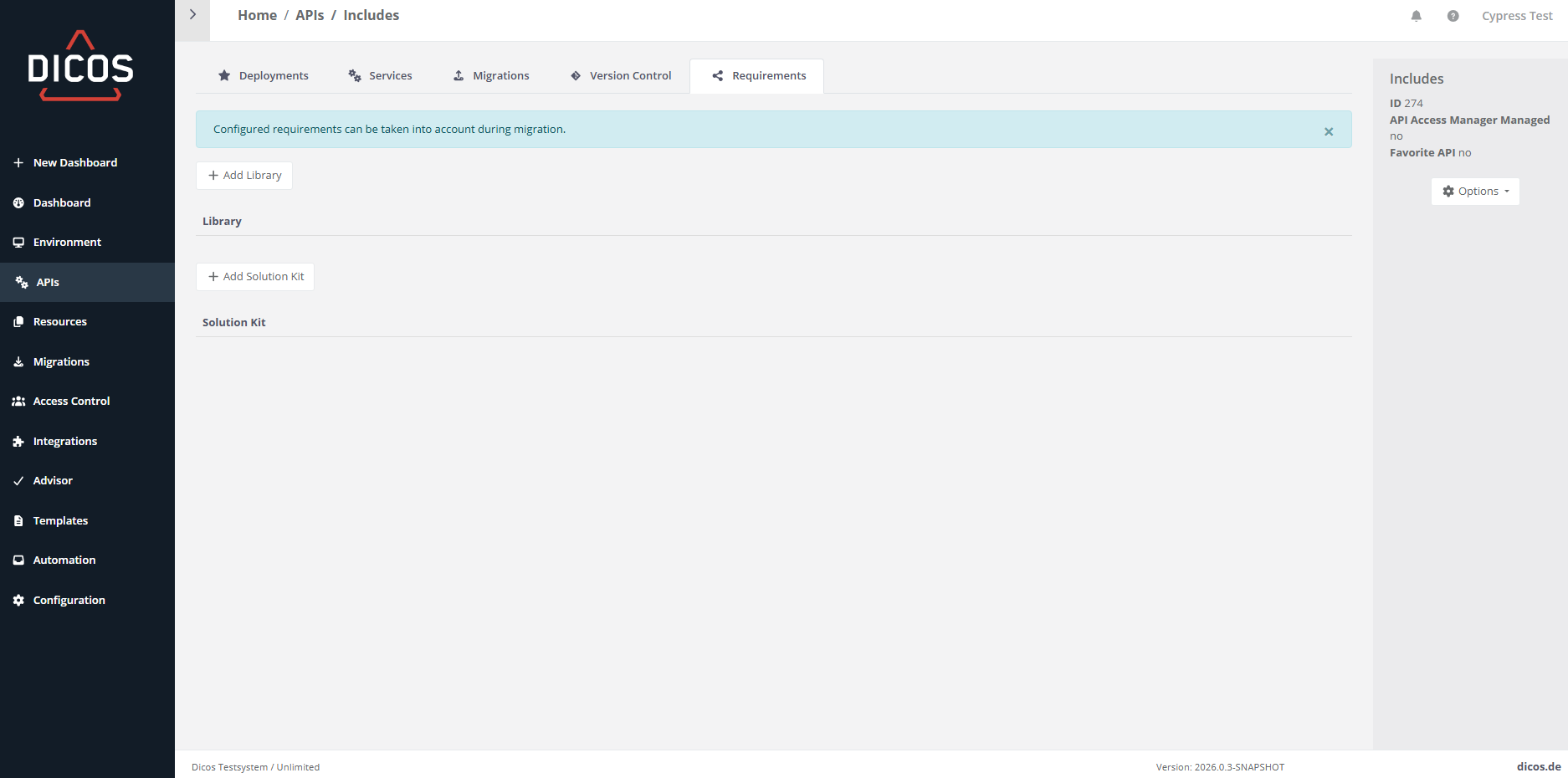Click the Advisor checkmark icon

pyautogui.click(x=18, y=481)
